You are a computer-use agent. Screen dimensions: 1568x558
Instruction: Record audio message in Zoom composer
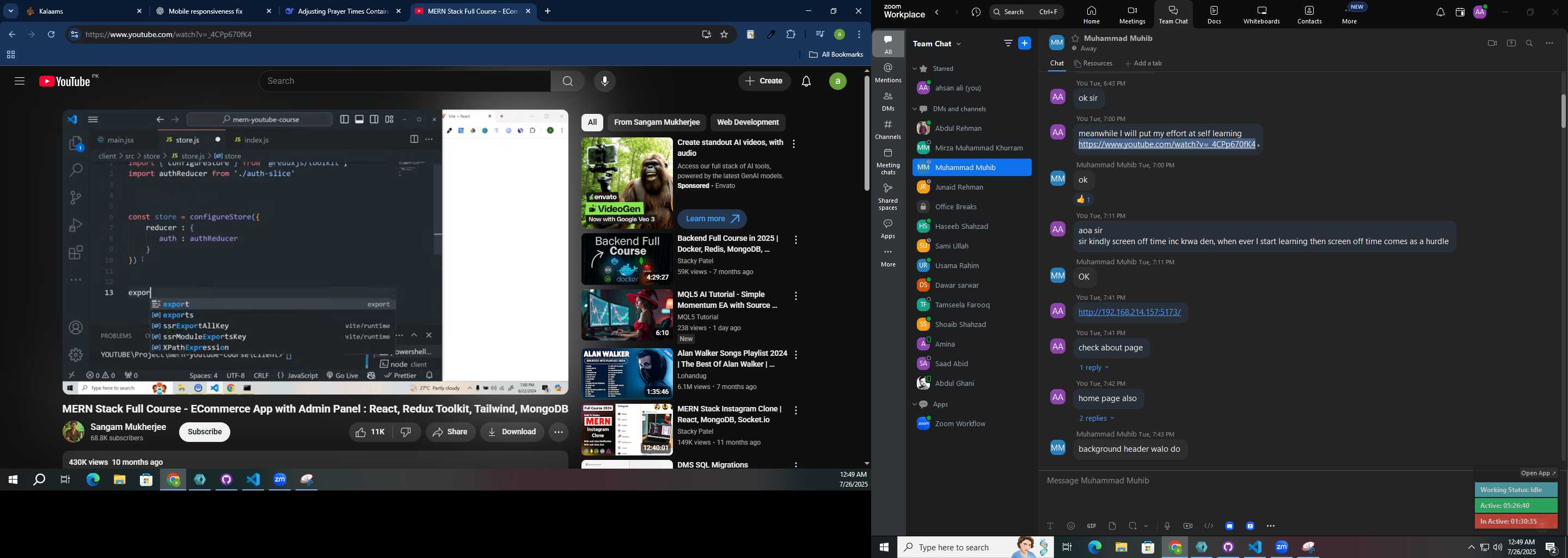(1167, 526)
